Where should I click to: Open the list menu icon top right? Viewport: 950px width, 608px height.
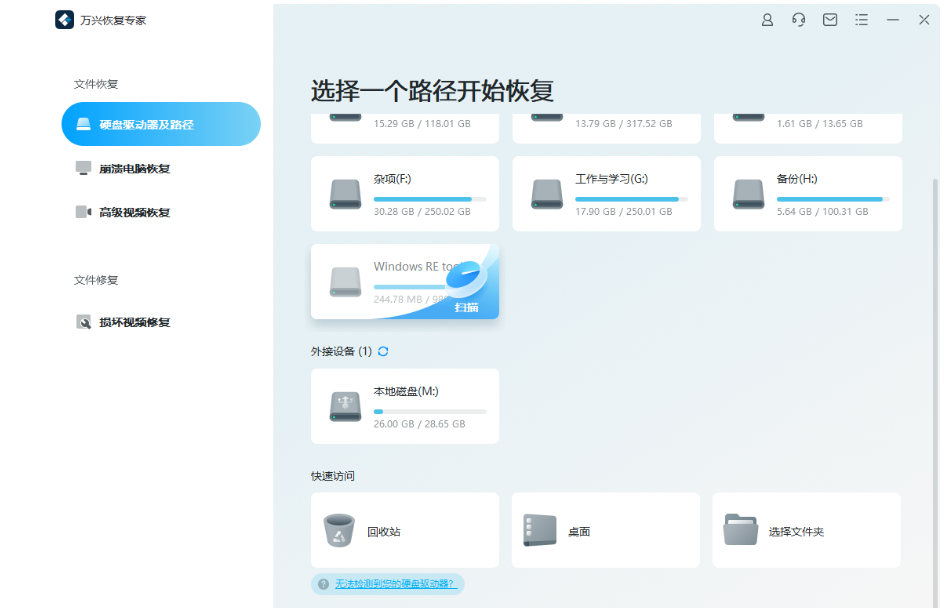[x=861, y=19]
